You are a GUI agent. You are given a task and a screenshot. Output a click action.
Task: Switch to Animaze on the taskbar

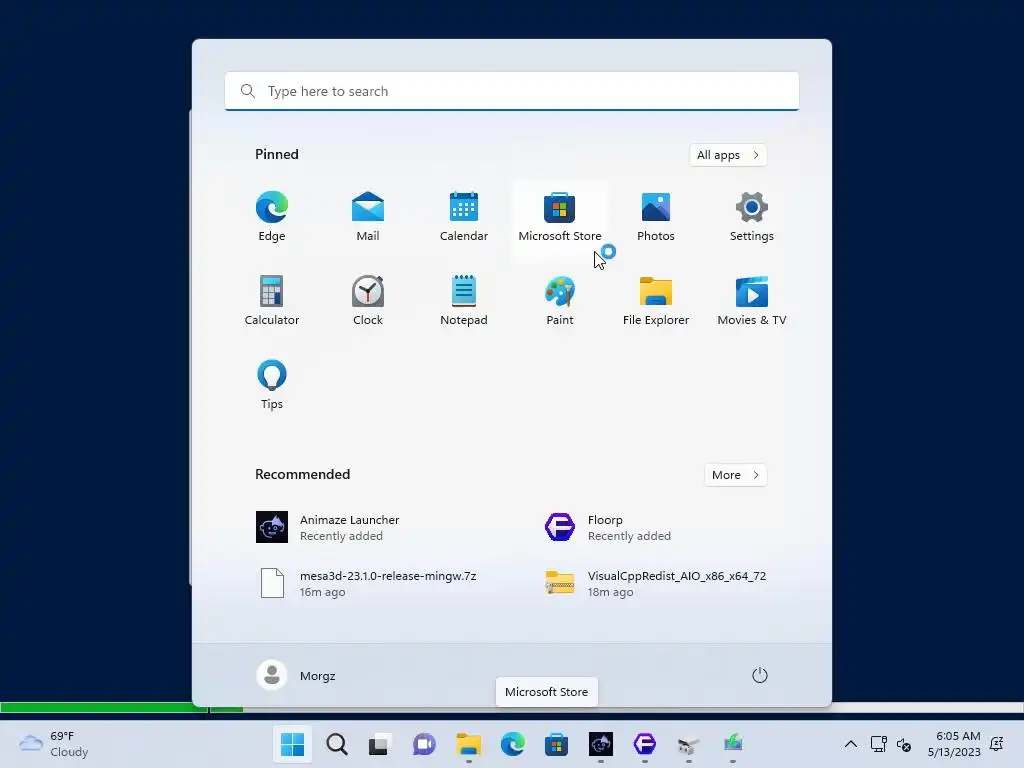coord(601,744)
